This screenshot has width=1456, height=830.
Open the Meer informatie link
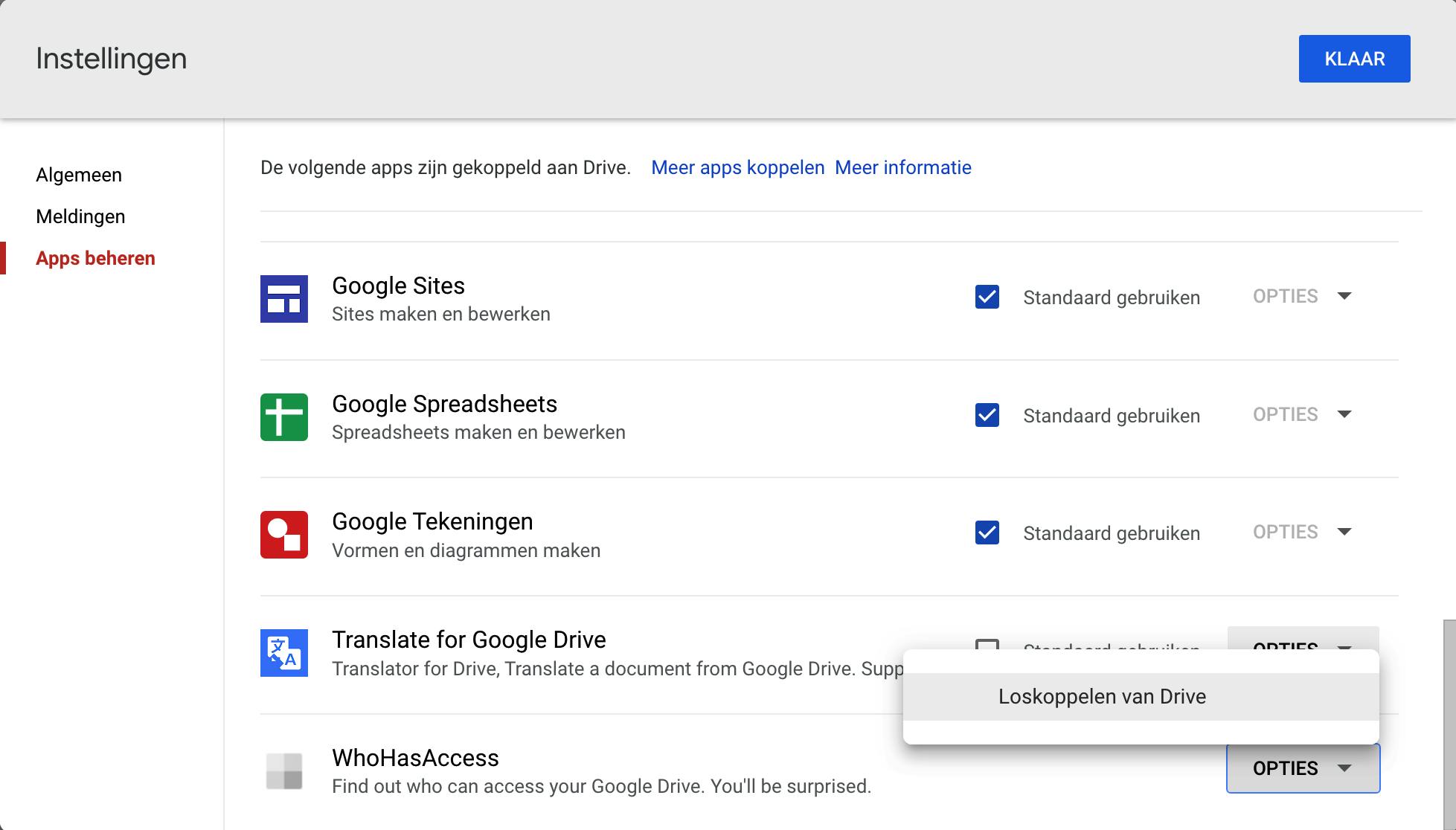(902, 167)
